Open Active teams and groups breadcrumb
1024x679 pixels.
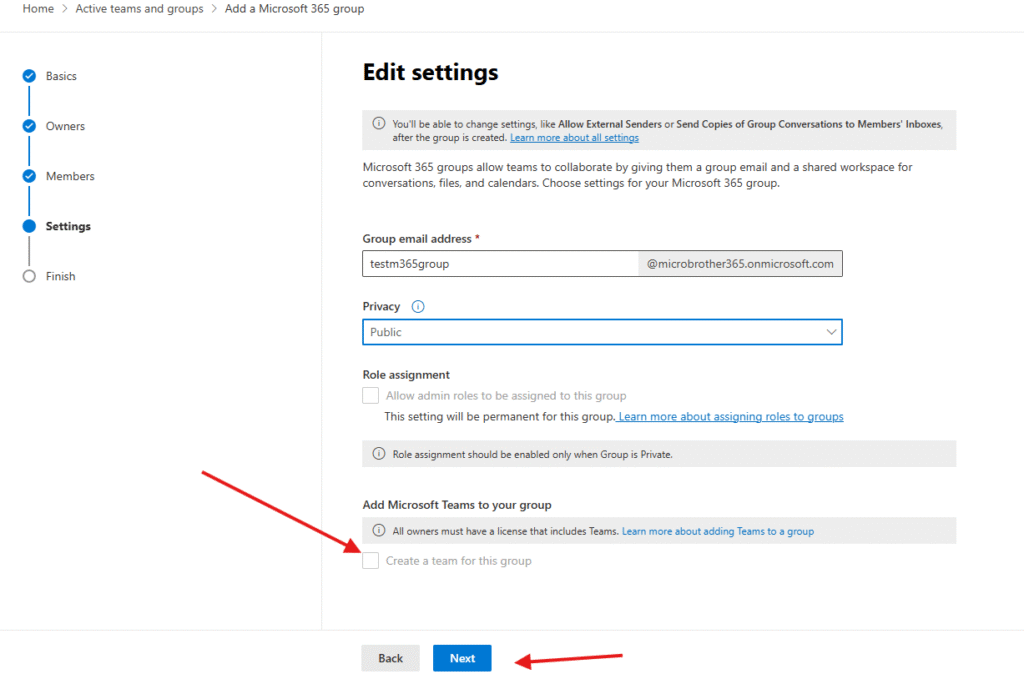[139, 9]
